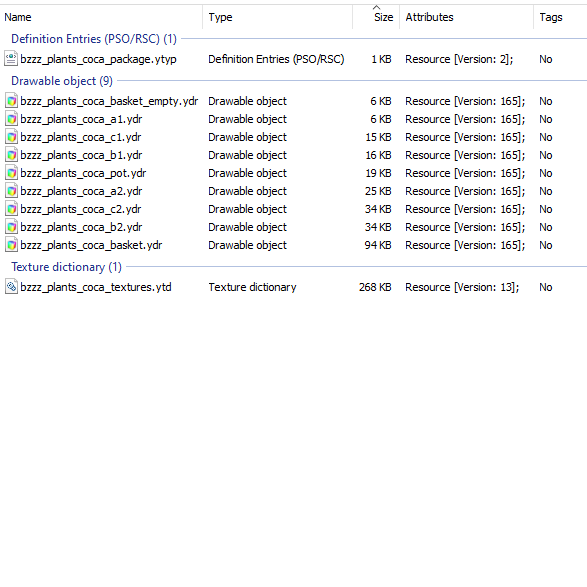The height and width of the screenshot is (587, 587).
Task: Select file name bzzz_plants_coca_c1.ydr
Action: tap(81, 137)
